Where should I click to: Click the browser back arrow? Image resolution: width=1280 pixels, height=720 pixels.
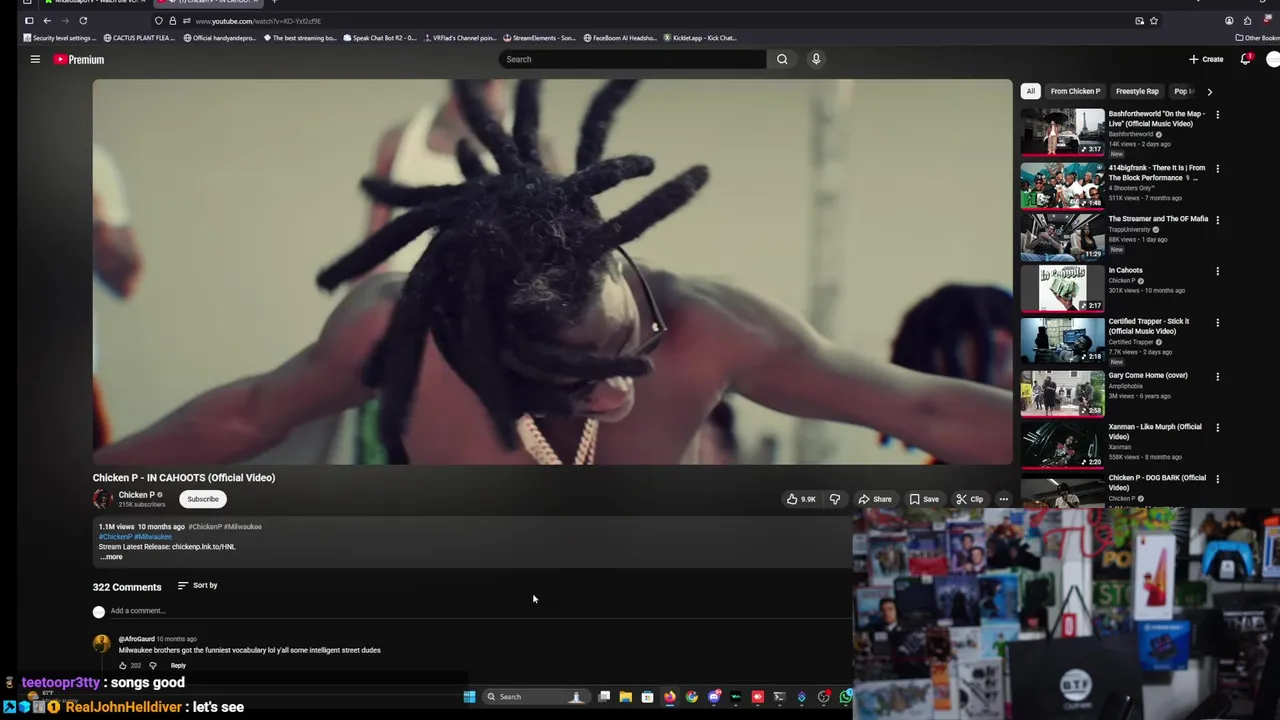47,21
